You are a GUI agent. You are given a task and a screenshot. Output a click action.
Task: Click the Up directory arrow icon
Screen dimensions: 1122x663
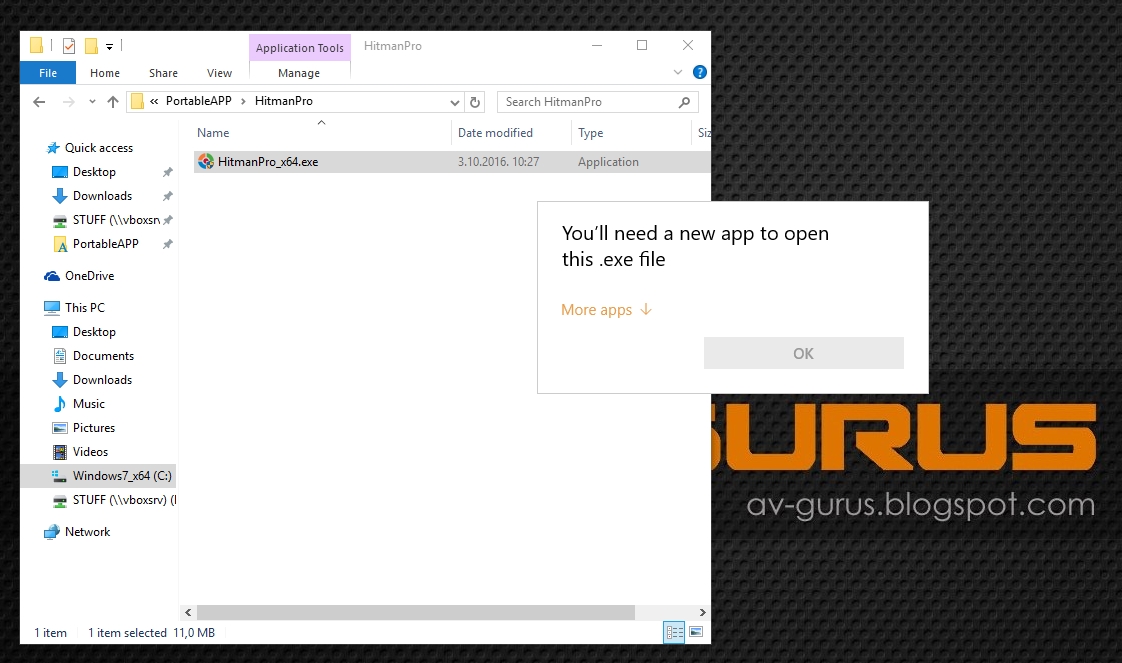[x=113, y=102]
